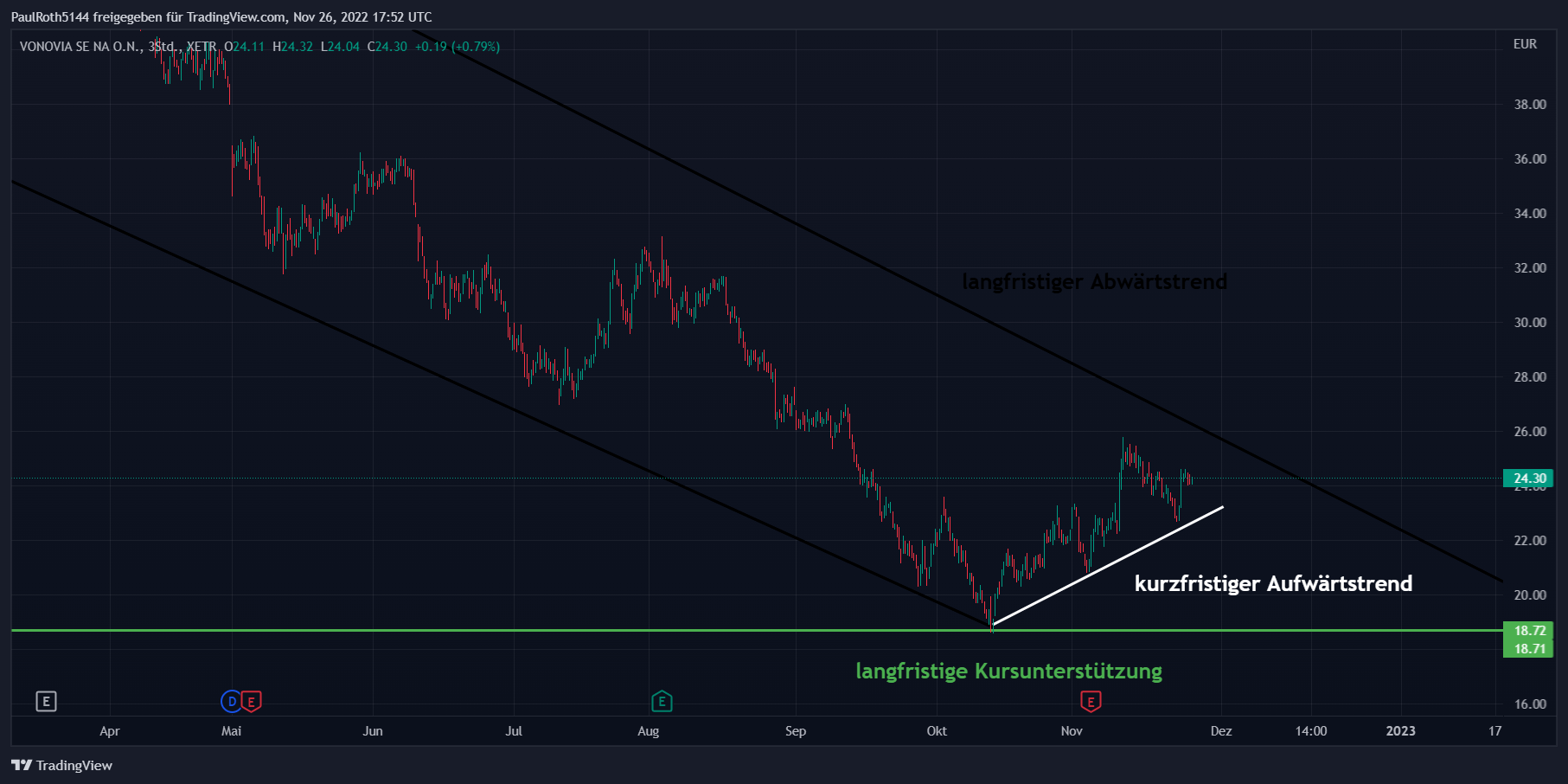Select the 'kurzfristiger Aufwärtstrend' text label
Image resolution: width=1568 pixels, height=784 pixels.
click(x=1273, y=584)
